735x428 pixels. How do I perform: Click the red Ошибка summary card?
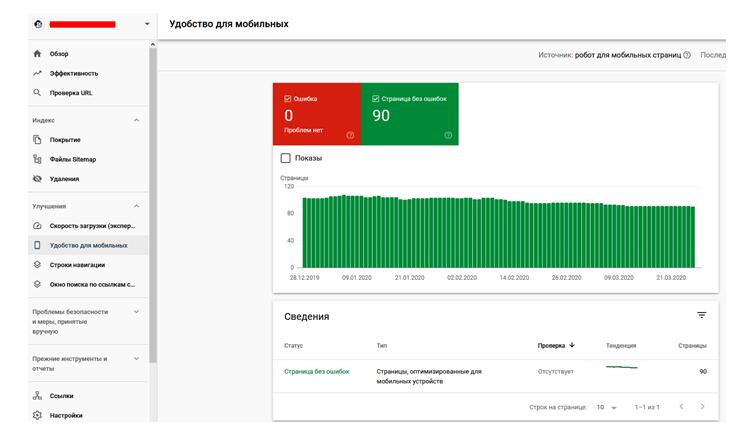(317, 114)
